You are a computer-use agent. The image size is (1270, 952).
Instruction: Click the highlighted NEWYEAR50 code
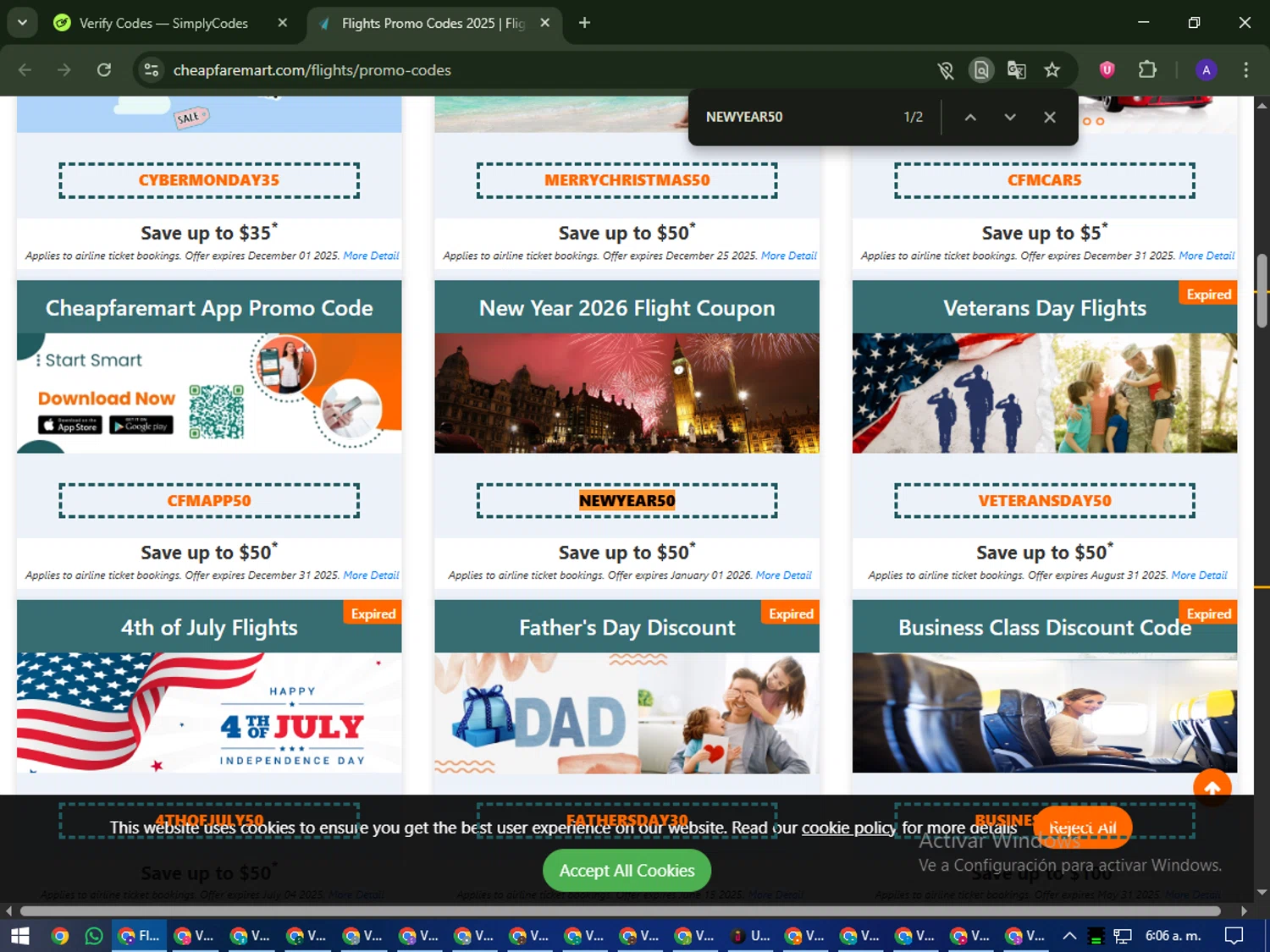627,500
